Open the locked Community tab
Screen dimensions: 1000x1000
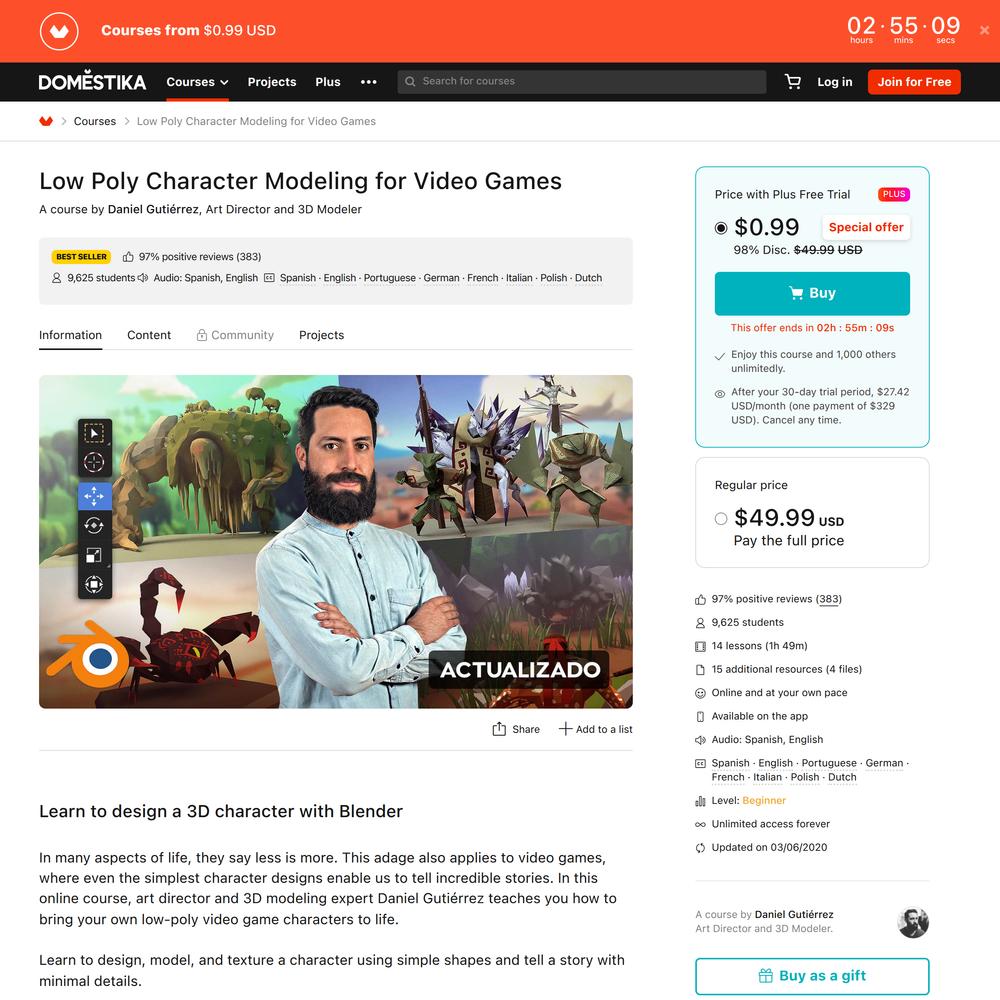pos(235,335)
